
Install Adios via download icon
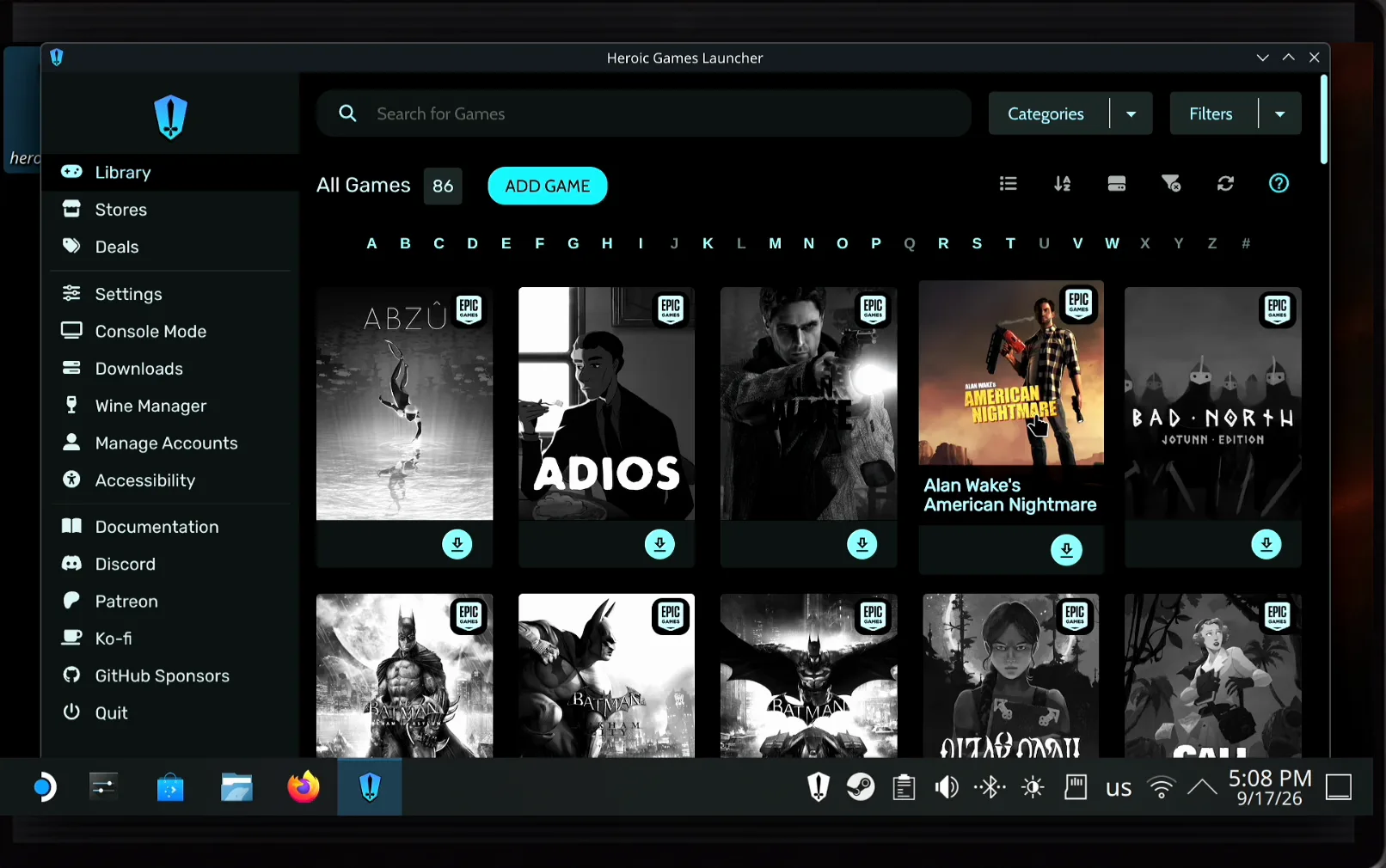coord(659,544)
